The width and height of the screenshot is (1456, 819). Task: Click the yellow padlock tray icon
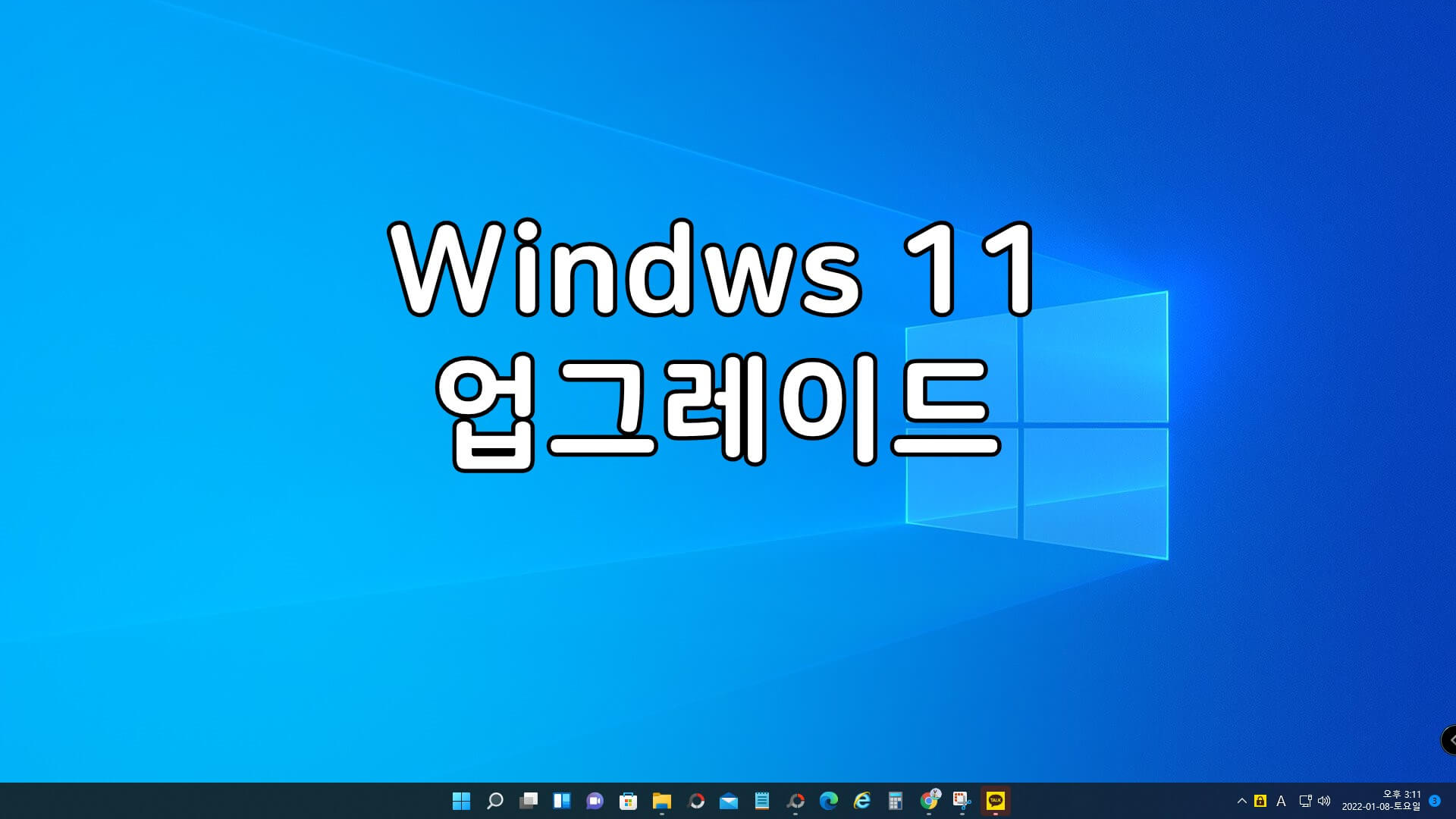click(1260, 801)
